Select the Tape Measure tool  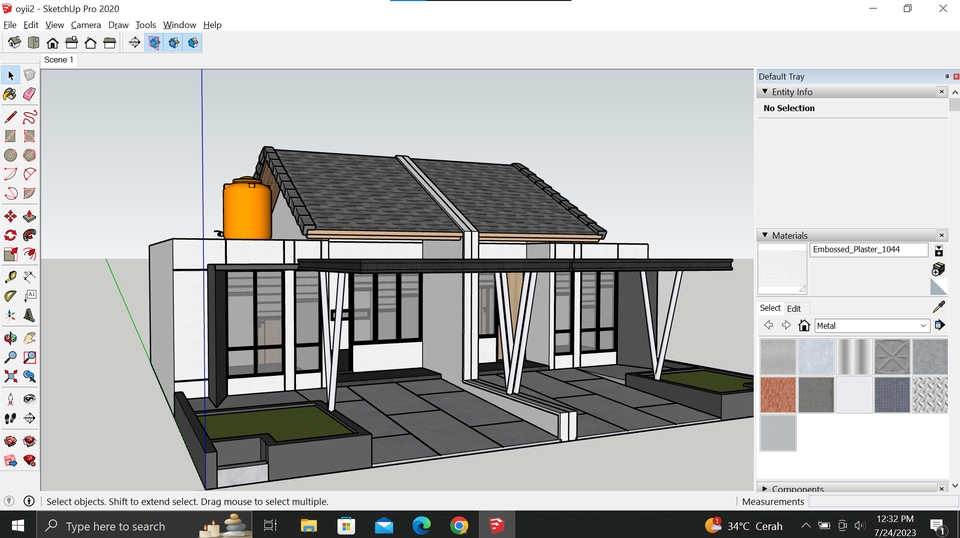(x=10, y=277)
